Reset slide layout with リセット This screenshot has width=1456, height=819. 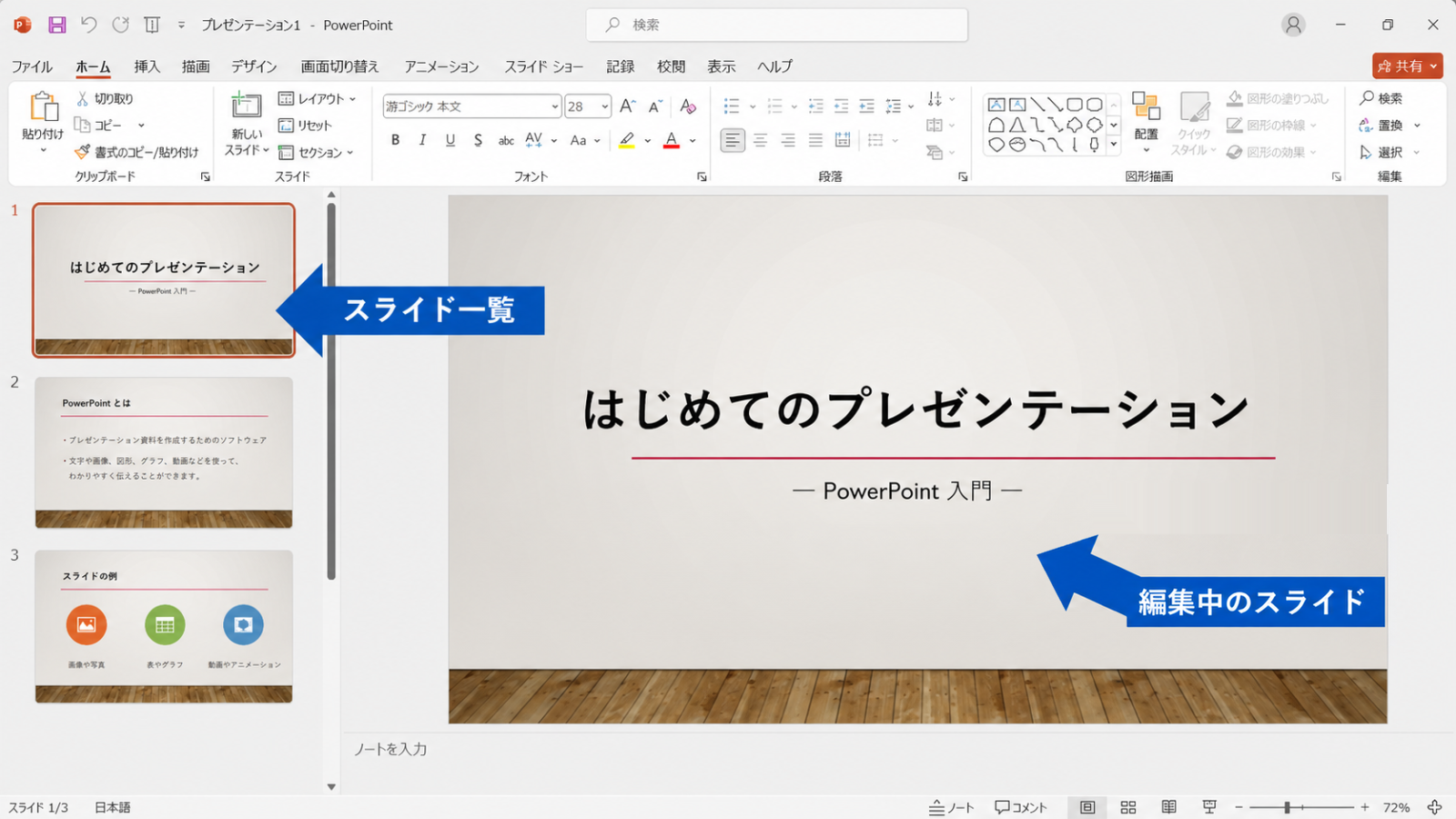(x=305, y=126)
